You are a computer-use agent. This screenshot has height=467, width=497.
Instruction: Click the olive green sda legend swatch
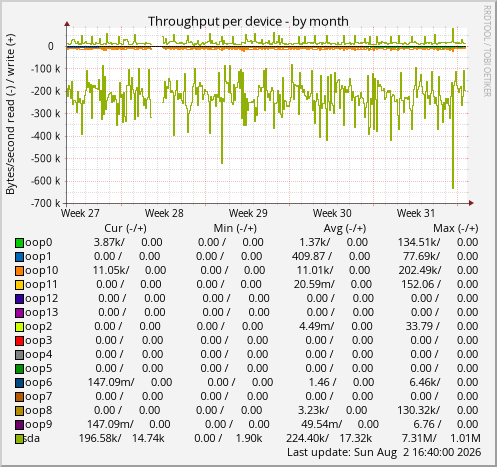point(20,439)
